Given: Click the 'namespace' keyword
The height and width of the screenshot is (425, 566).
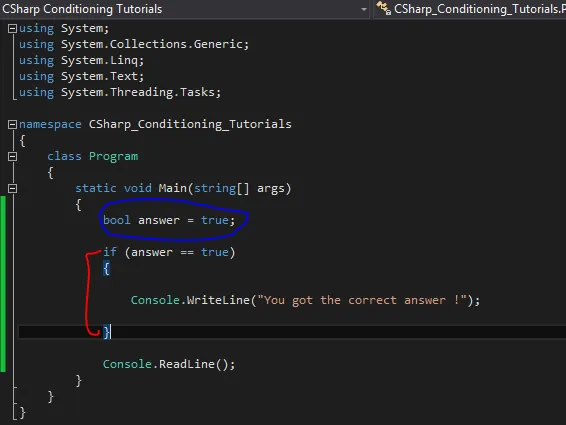Looking at the screenshot, I should coord(50,125).
